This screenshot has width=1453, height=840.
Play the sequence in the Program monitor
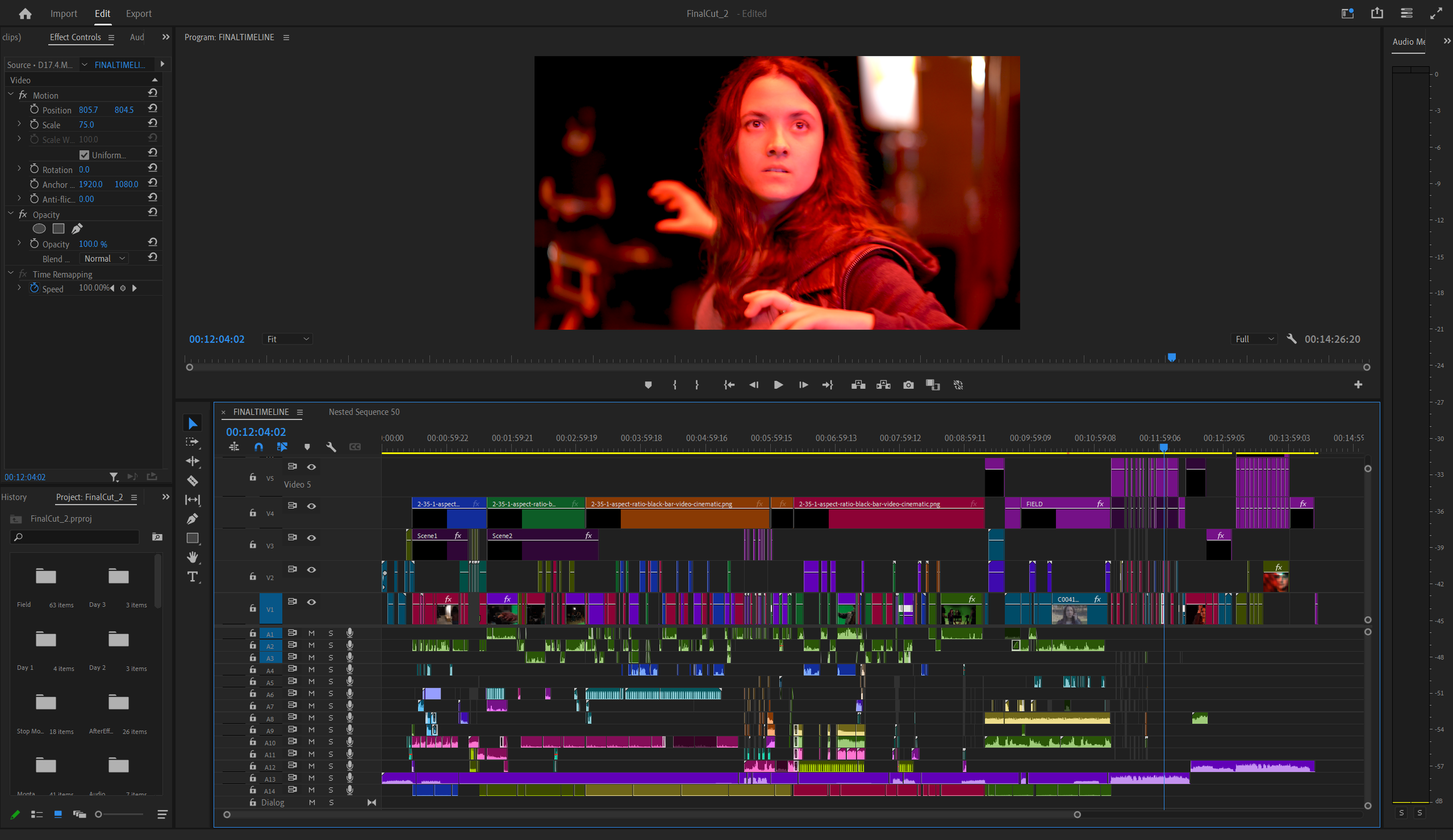pyautogui.click(x=778, y=385)
